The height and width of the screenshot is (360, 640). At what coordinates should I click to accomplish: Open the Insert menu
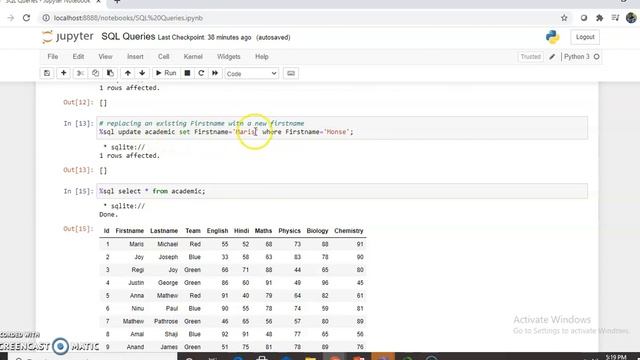pos(135,57)
